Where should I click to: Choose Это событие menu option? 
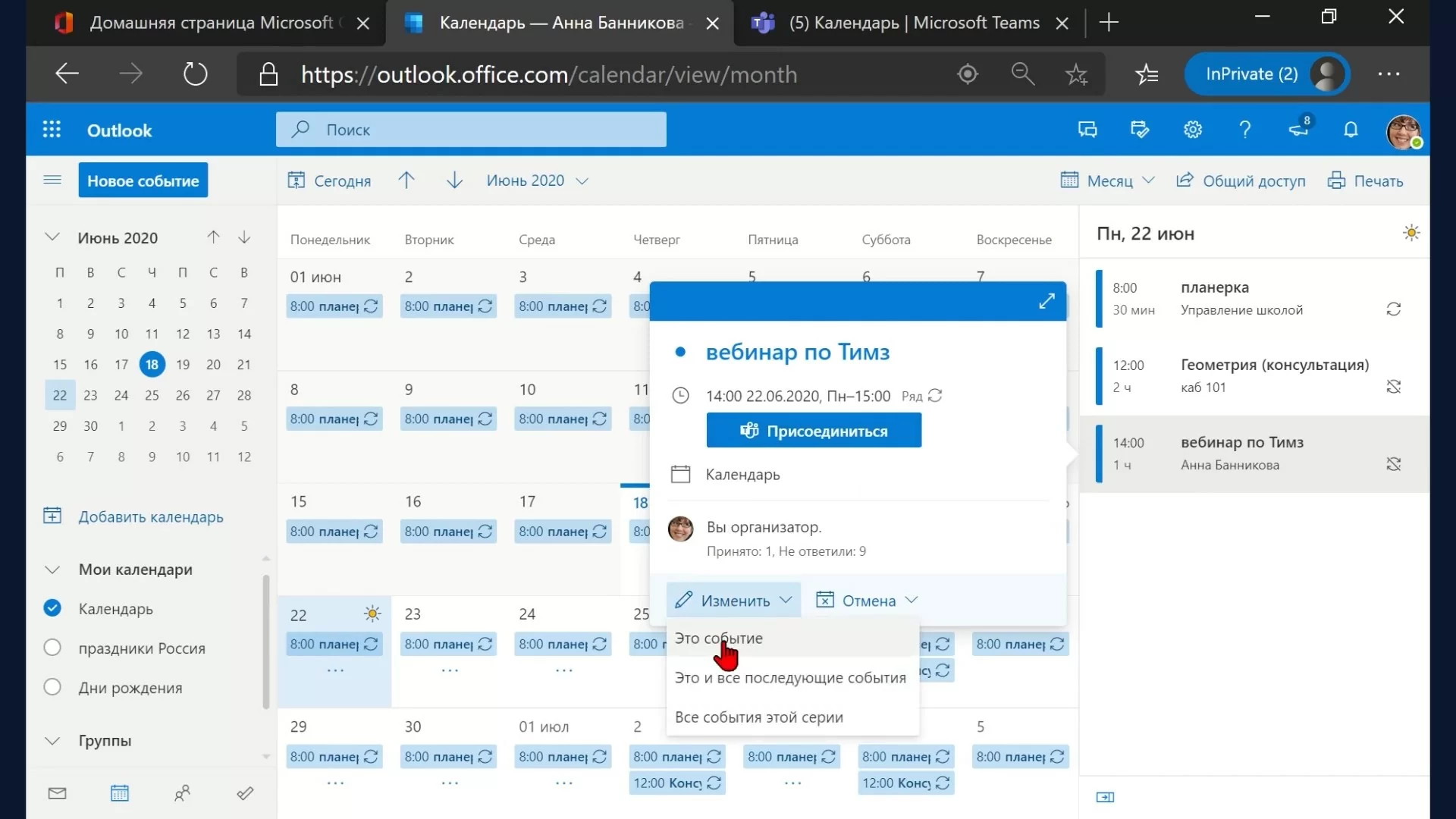792,638
